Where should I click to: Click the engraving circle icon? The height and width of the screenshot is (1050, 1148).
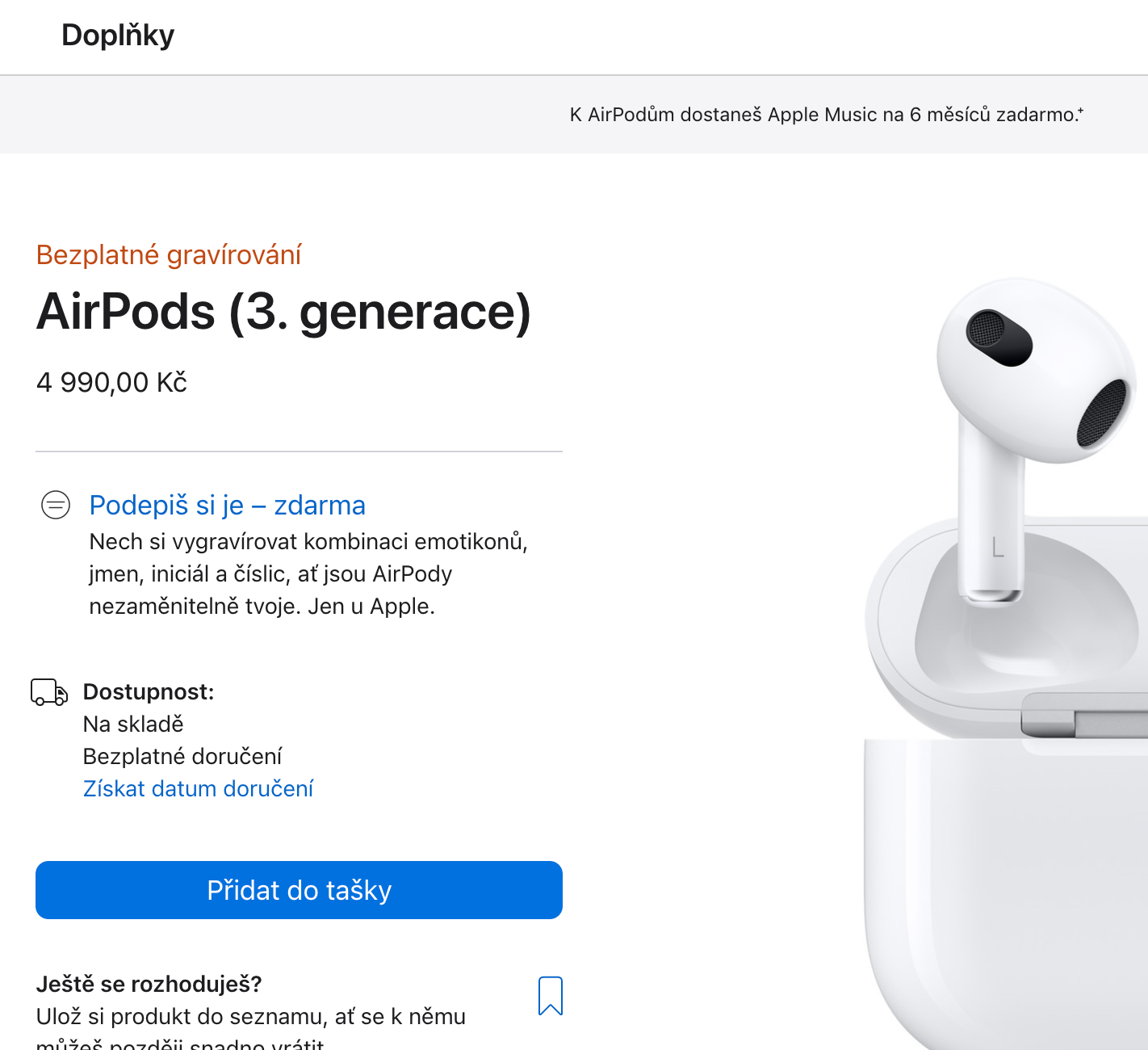56,505
